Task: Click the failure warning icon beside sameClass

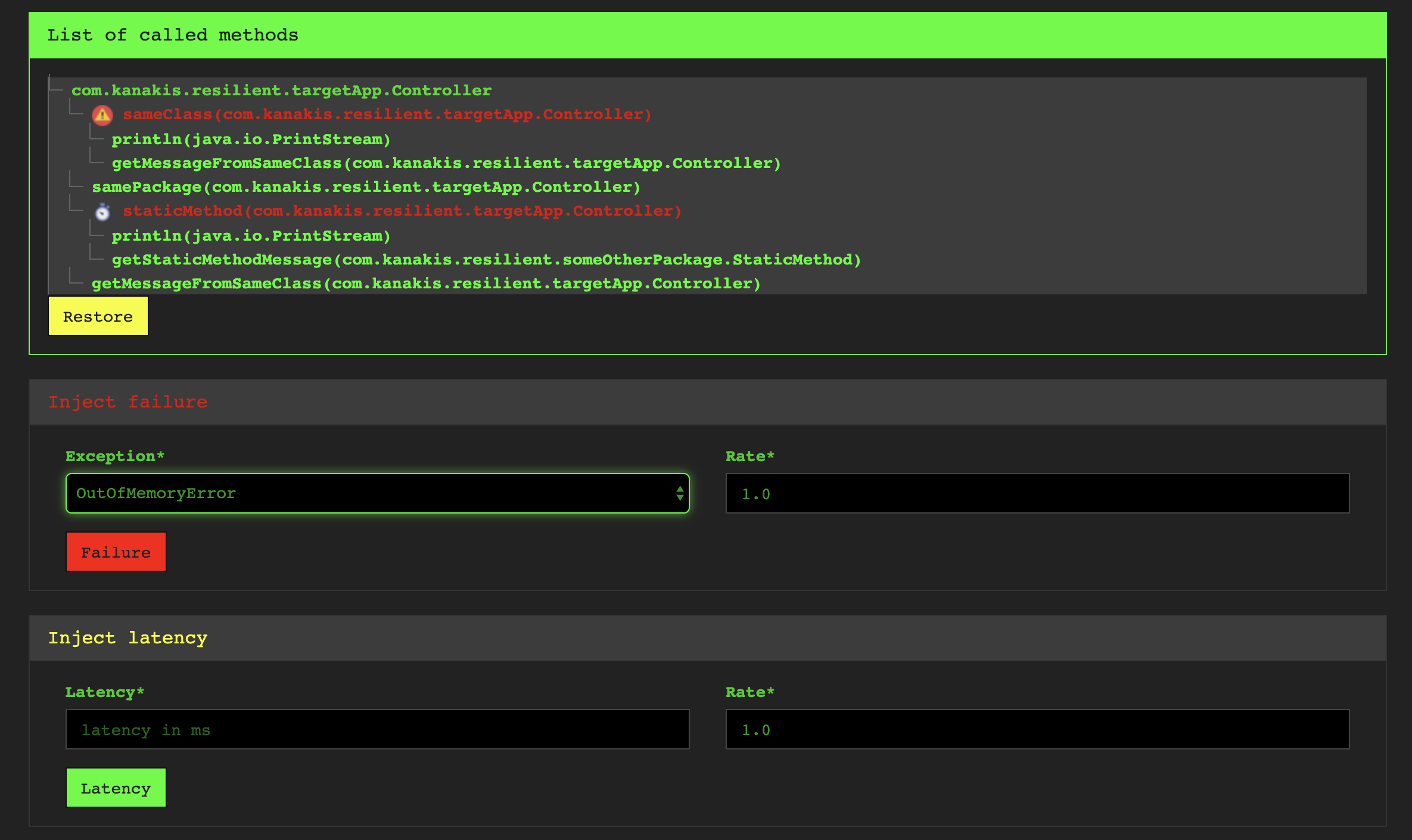Action: pos(102,115)
